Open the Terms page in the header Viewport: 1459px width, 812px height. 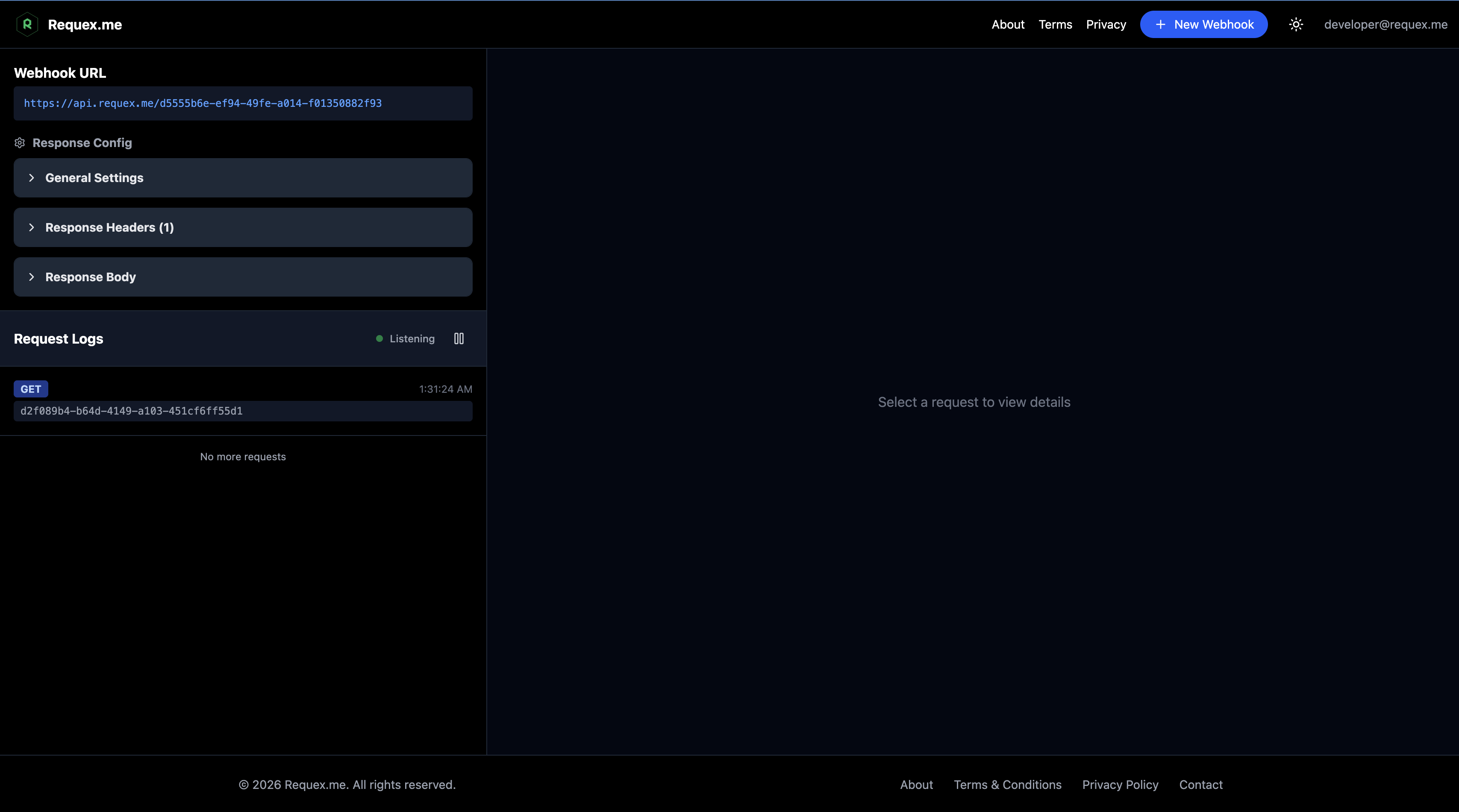[1055, 24]
